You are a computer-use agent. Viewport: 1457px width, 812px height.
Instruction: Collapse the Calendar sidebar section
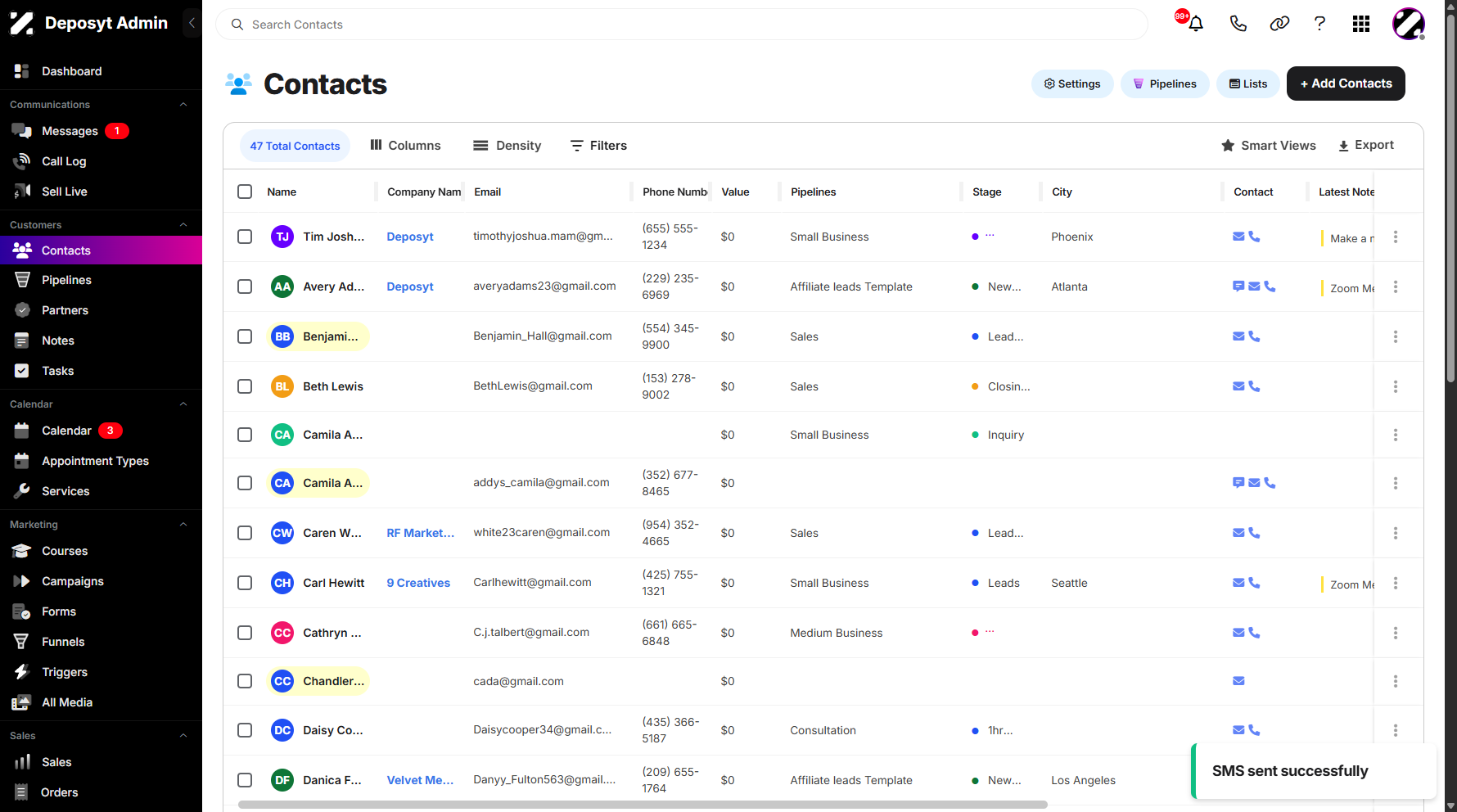183,404
